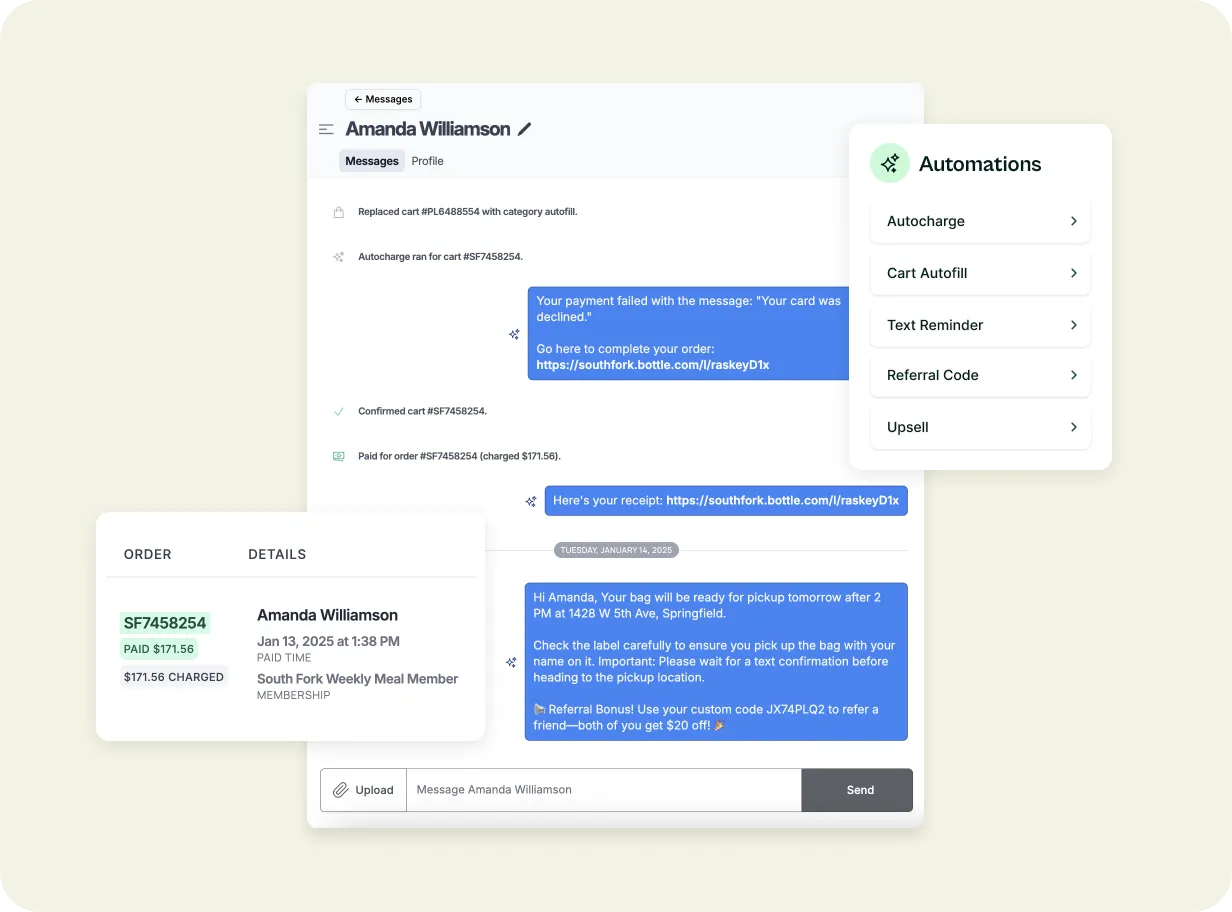Expand the Upsell automation
This screenshot has height=912, width=1232.
click(980, 427)
